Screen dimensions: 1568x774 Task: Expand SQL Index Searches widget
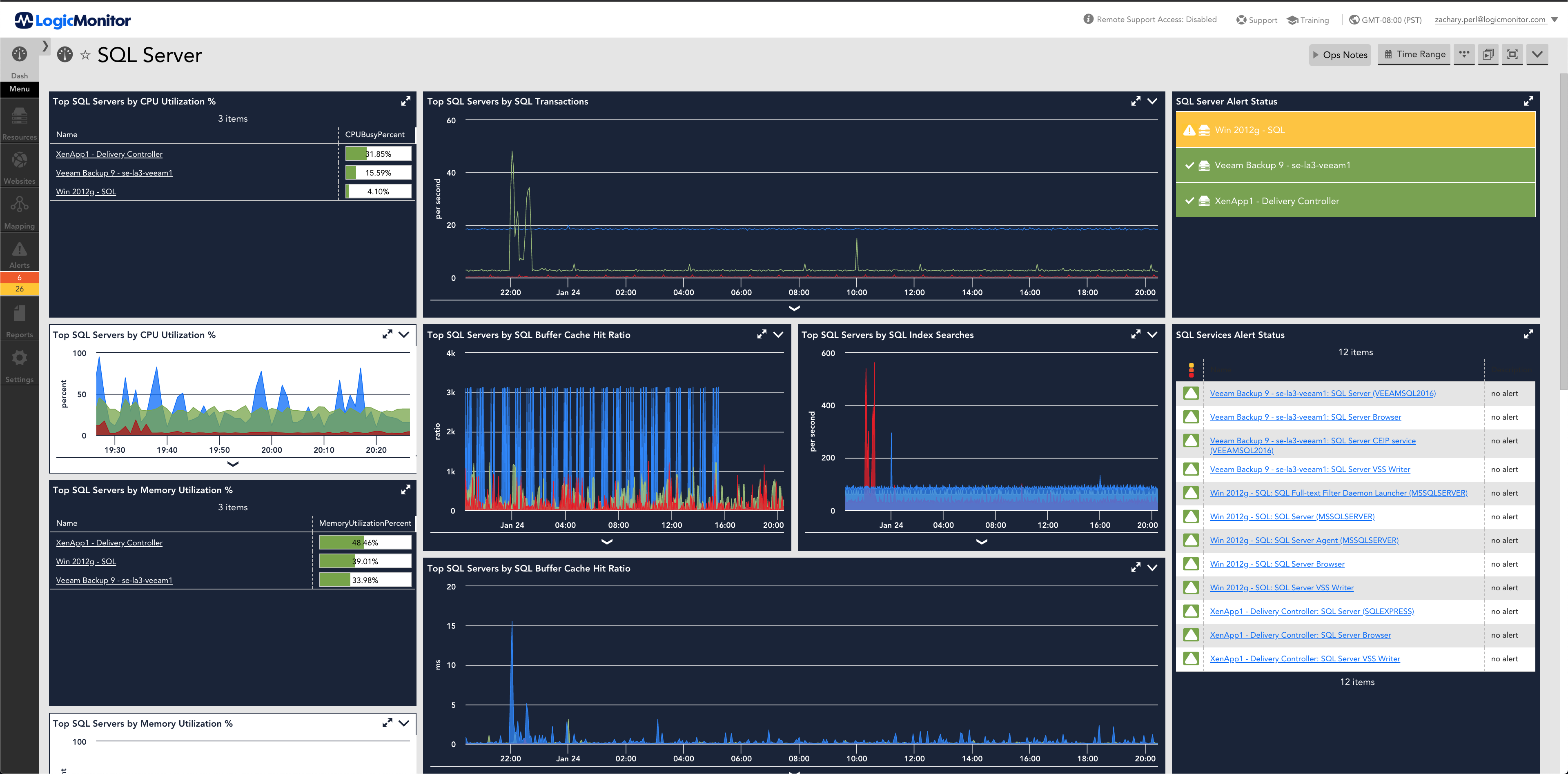pos(1135,334)
